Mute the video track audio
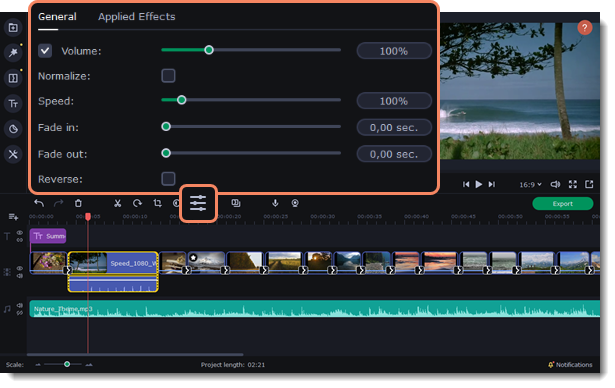 [x=20, y=276]
